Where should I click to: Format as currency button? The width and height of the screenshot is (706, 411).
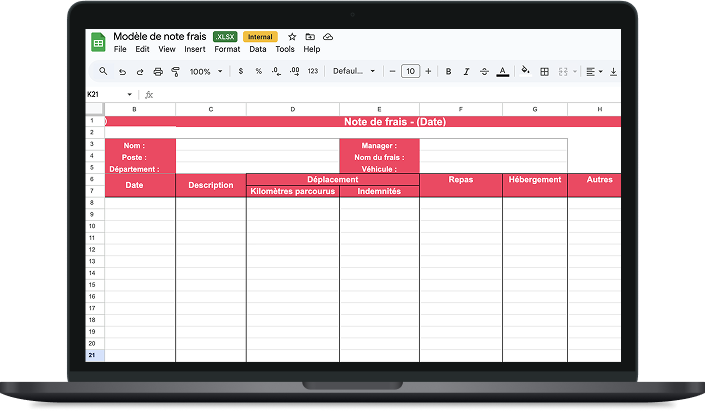pyautogui.click(x=240, y=72)
